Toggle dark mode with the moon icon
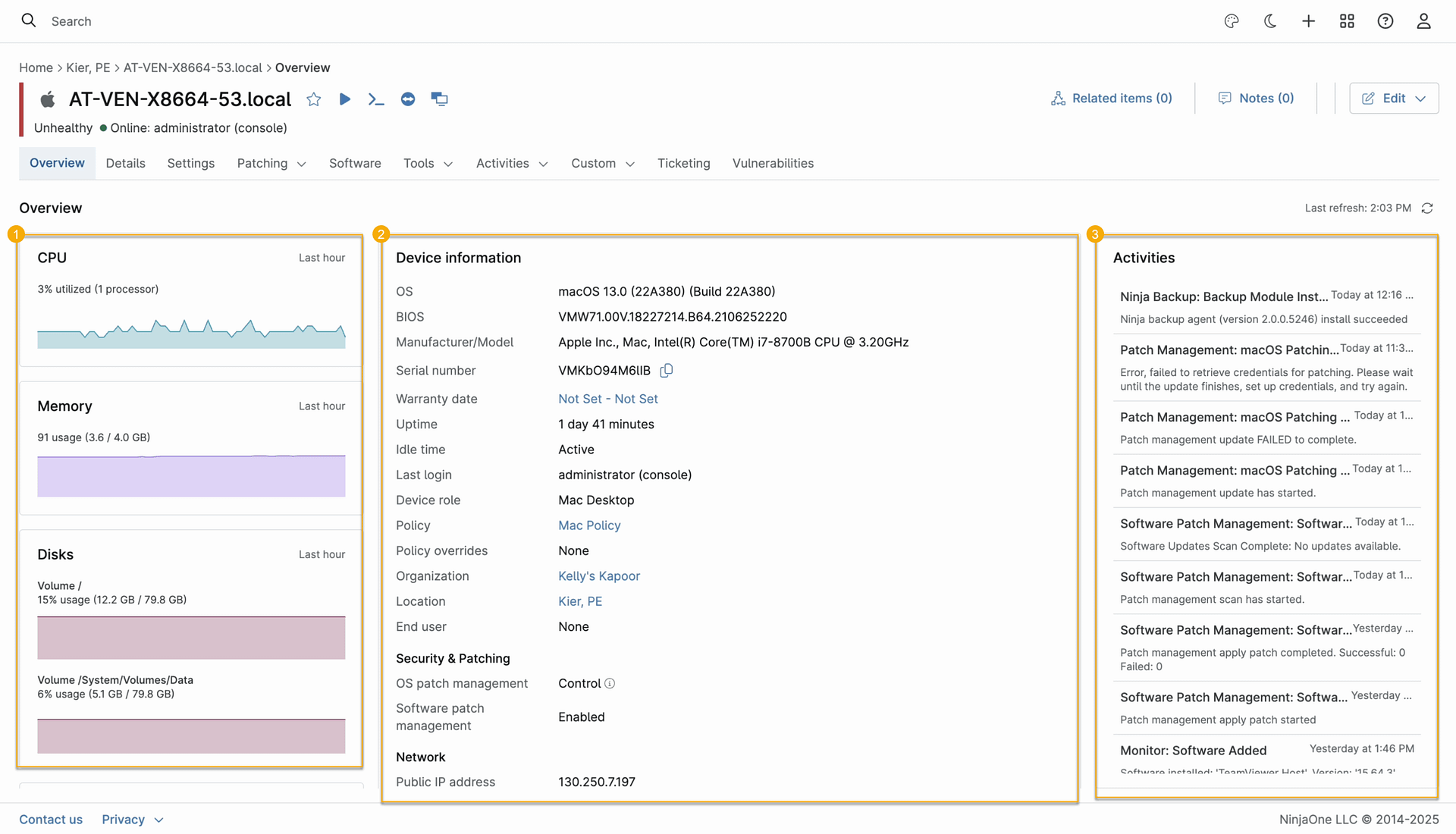This screenshot has height=834, width=1456. 1270,21
